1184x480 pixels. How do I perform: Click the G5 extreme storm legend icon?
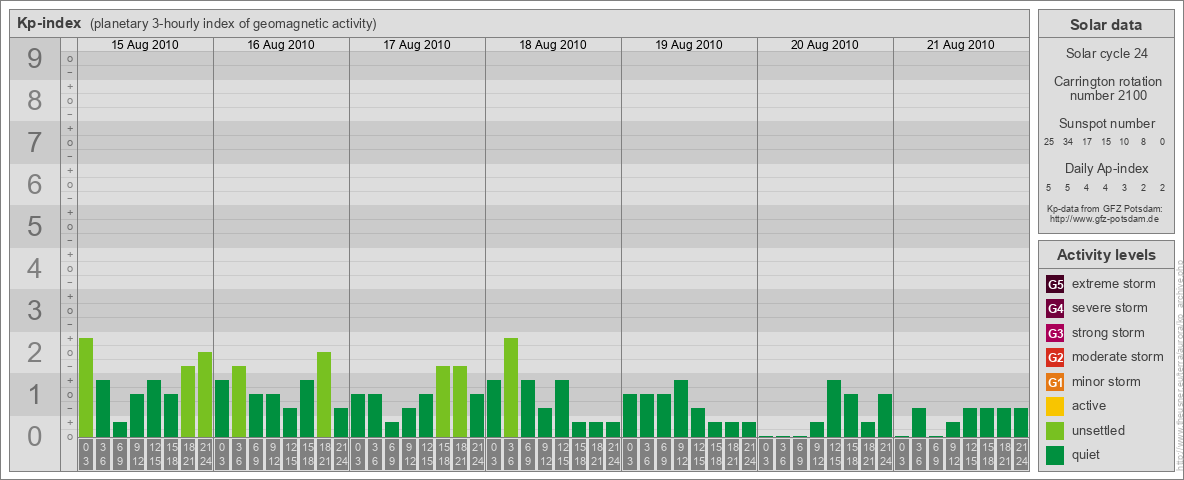pyautogui.click(x=1055, y=284)
